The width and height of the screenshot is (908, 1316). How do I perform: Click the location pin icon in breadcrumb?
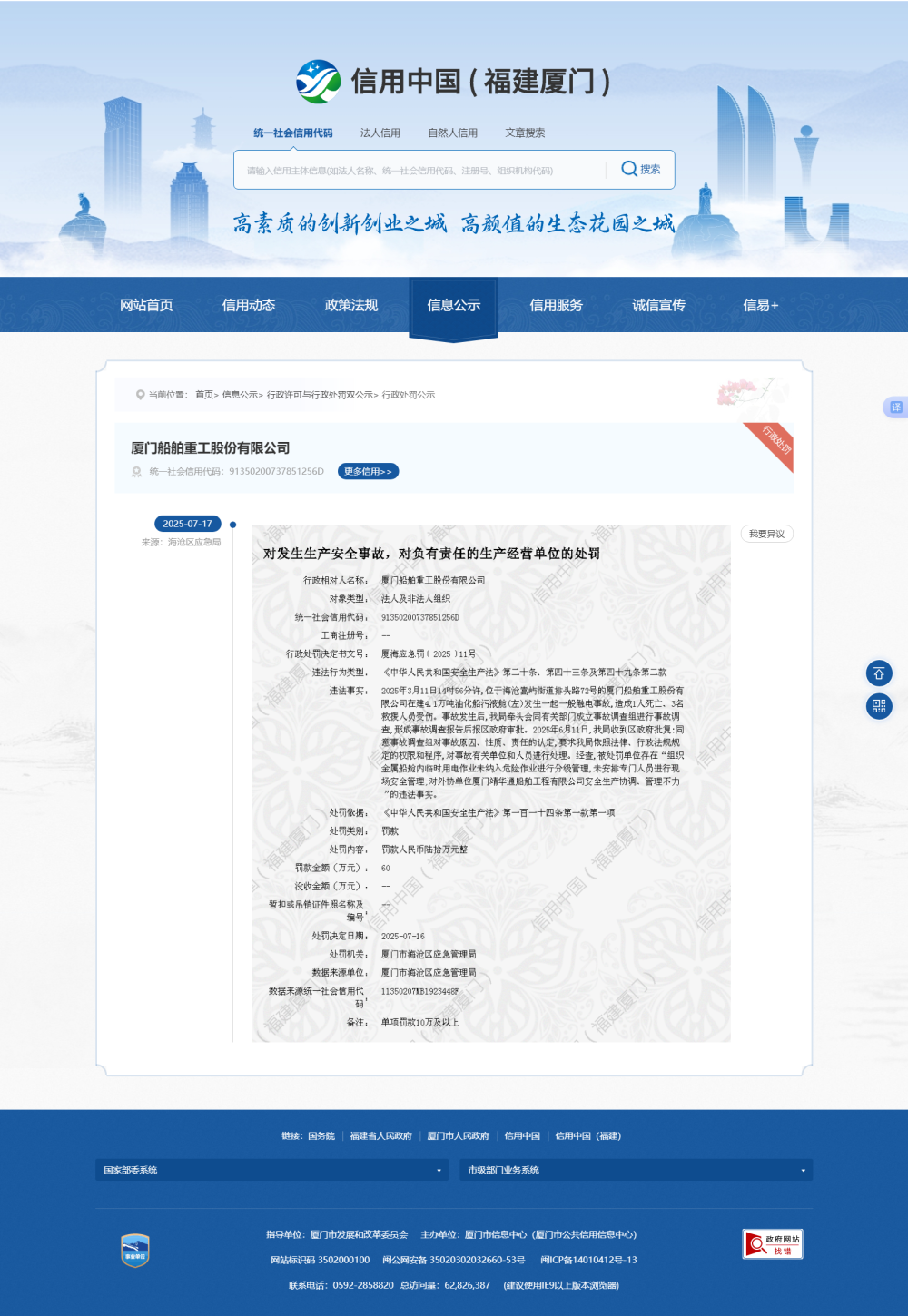tap(140, 395)
